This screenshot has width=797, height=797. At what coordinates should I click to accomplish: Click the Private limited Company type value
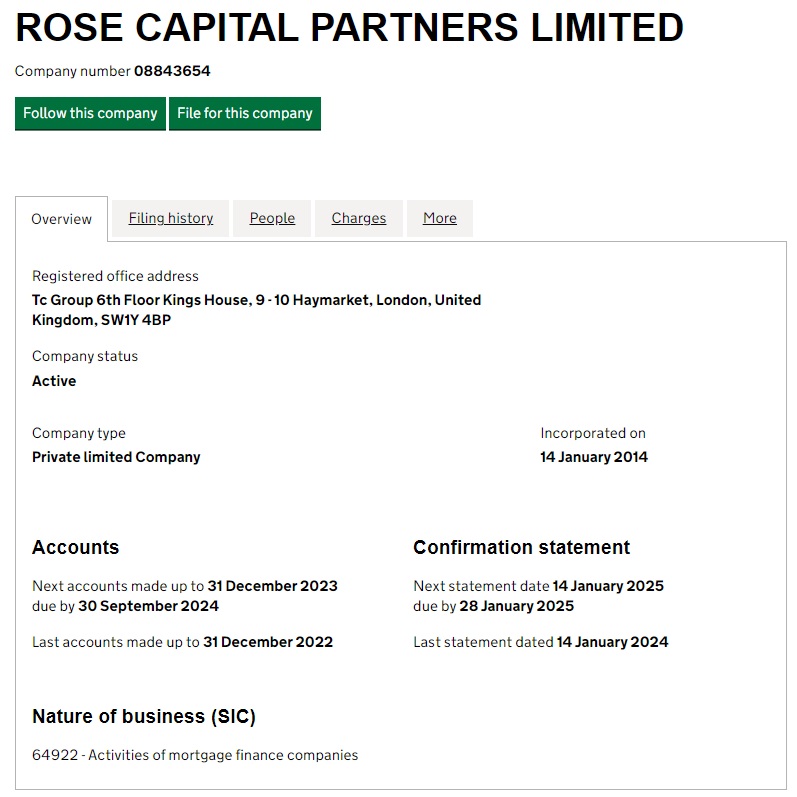[116, 457]
